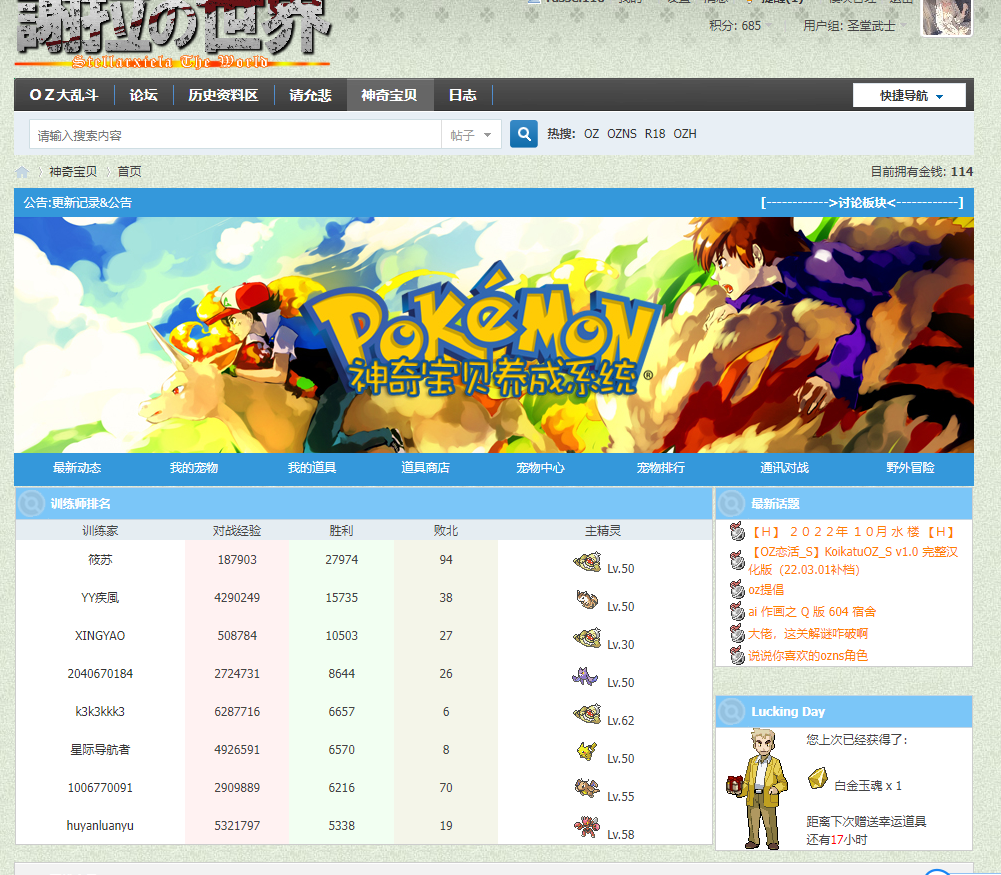Click the Lucking Day panel header icon
1001x875 pixels.
(x=732, y=711)
